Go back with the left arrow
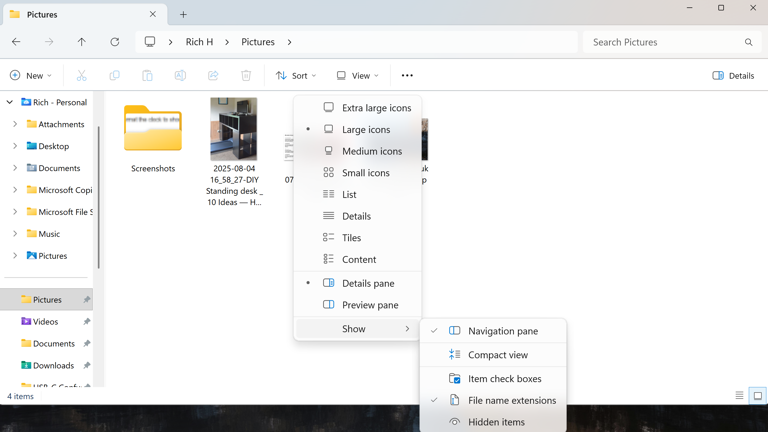Image resolution: width=768 pixels, height=432 pixels. tap(16, 42)
